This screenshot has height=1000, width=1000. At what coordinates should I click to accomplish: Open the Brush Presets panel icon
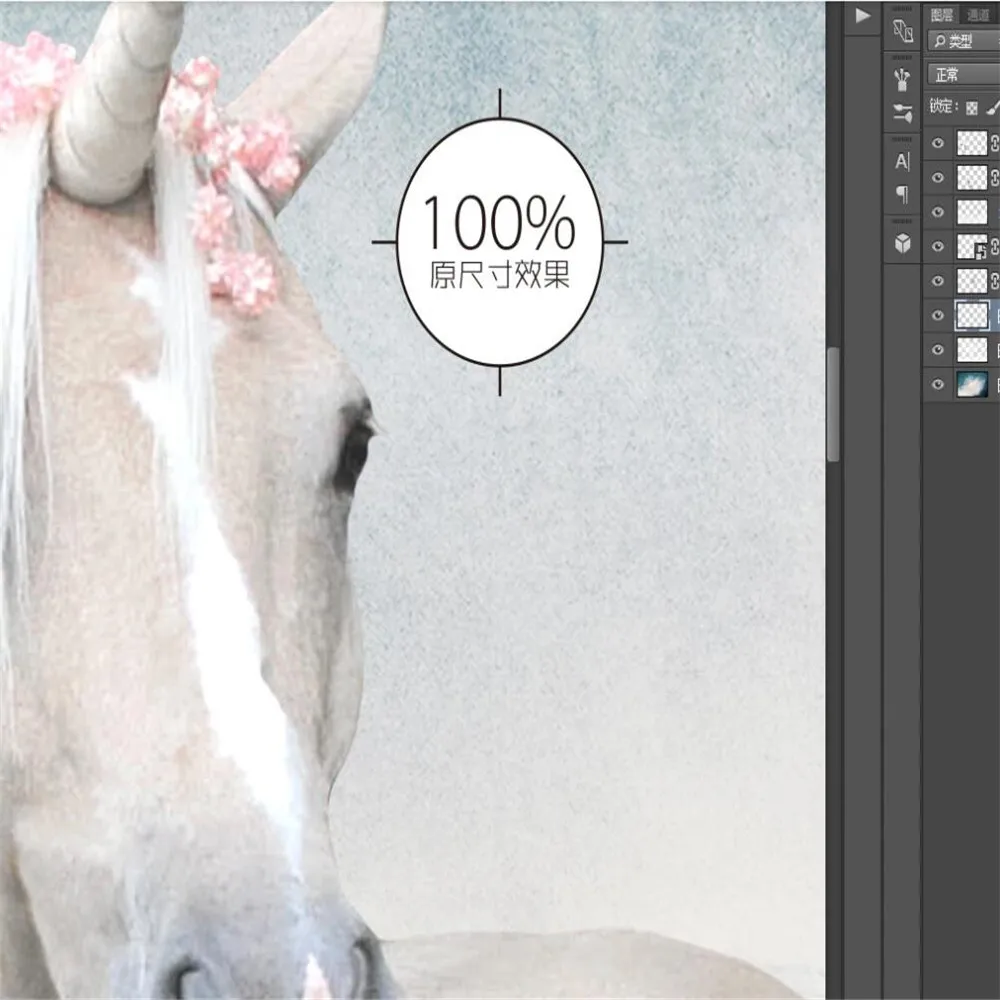[x=902, y=79]
